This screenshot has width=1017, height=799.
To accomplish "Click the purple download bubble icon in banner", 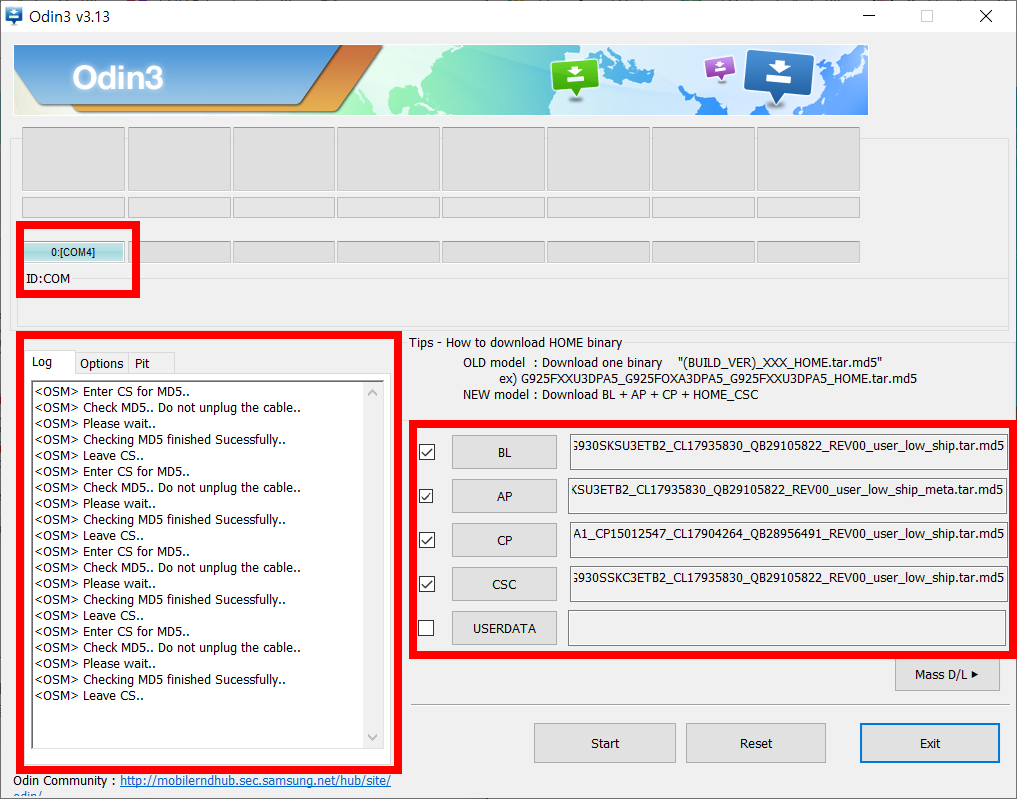I will (720, 68).
